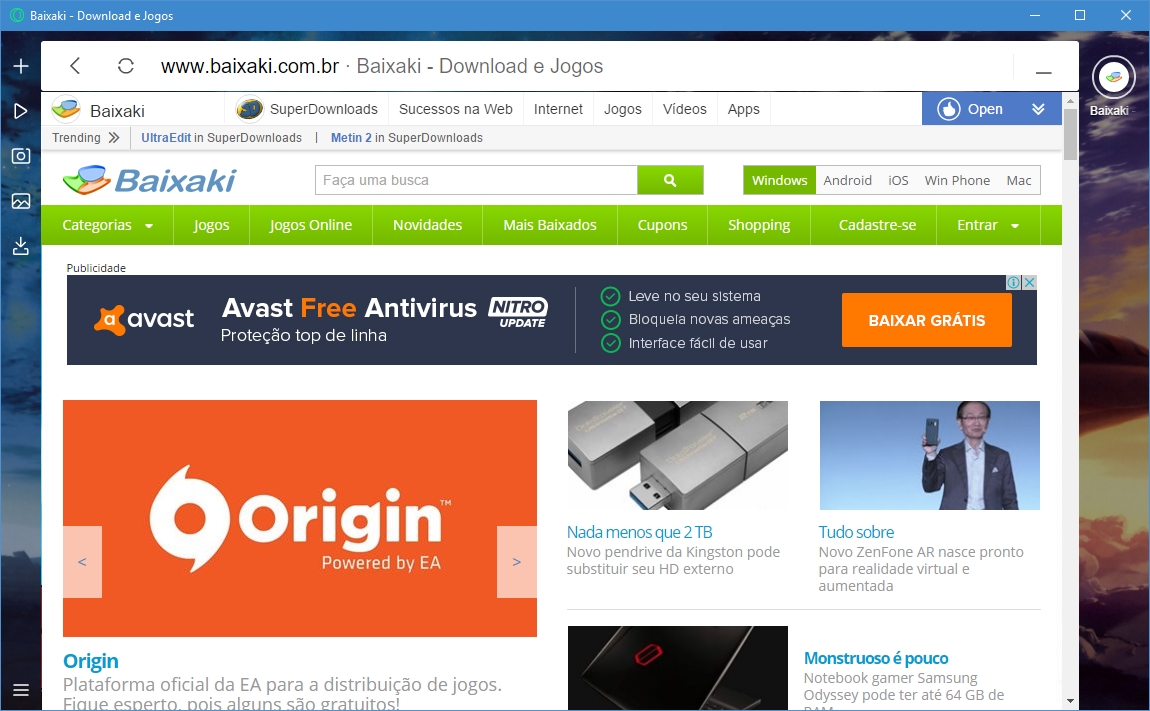Open the Vídeos toolbar link

684,109
